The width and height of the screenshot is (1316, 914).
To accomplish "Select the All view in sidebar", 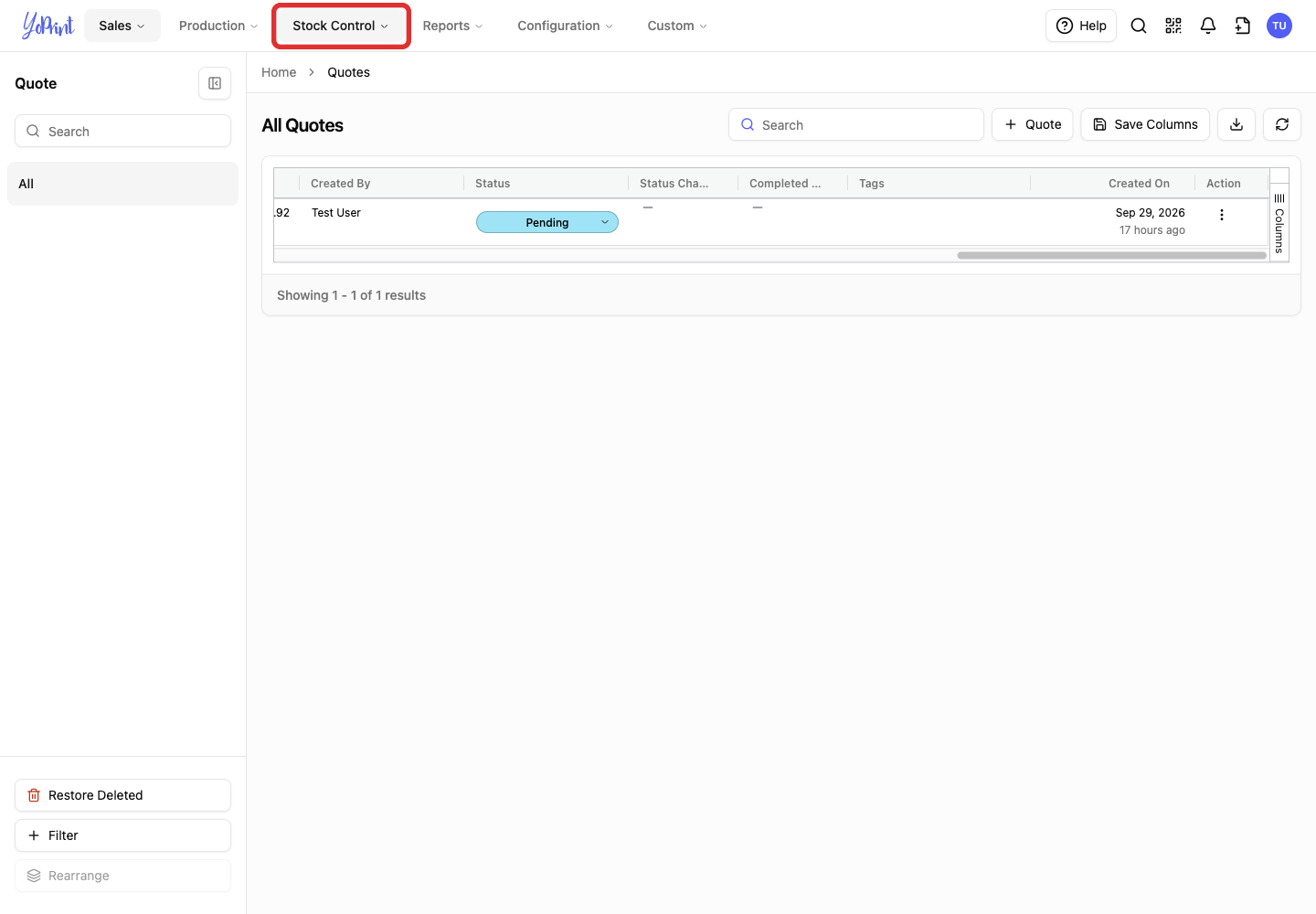I will coord(122,184).
